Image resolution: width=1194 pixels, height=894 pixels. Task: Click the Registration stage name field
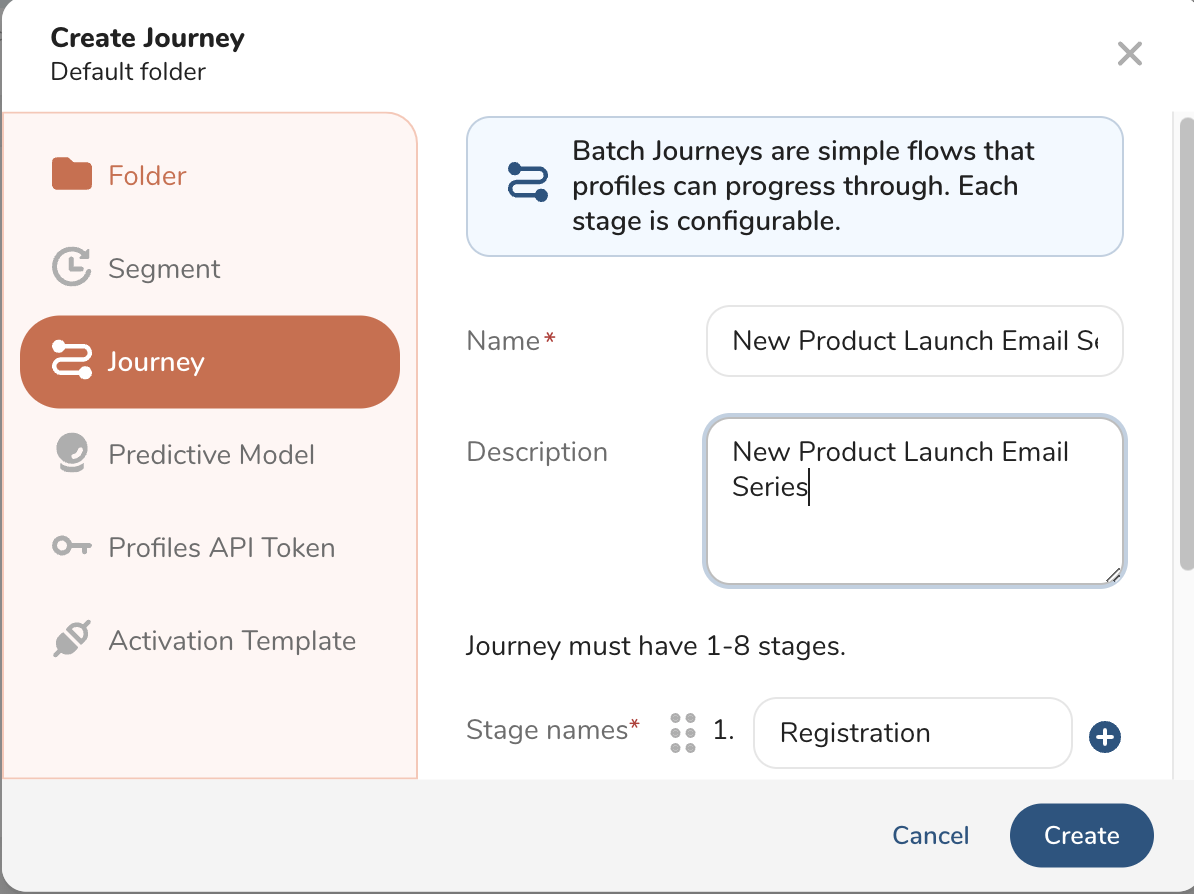pos(911,733)
